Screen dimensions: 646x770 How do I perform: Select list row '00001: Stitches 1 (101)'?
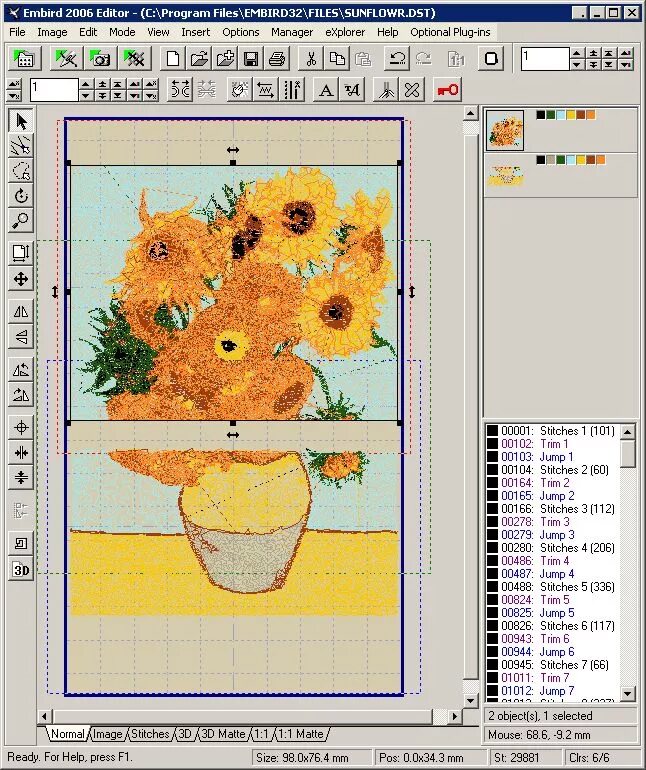pyautogui.click(x=553, y=431)
